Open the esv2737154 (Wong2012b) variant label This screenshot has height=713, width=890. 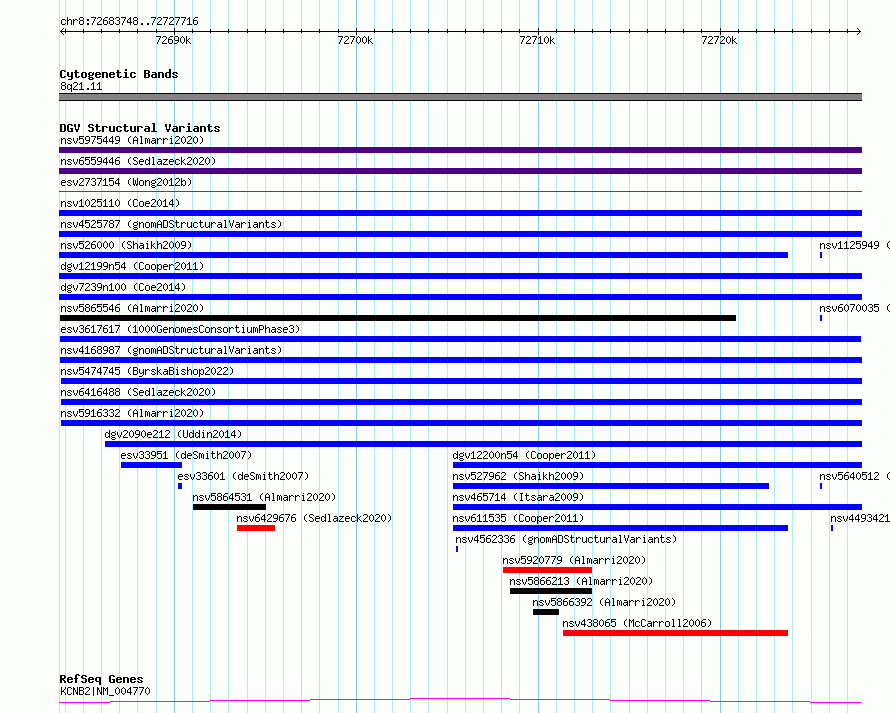pyautogui.click(x=126, y=182)
